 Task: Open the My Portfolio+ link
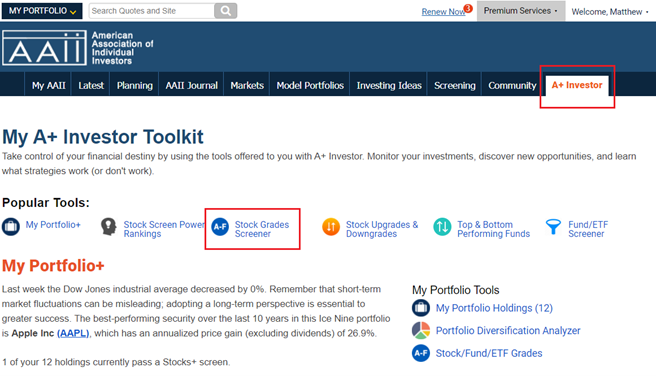[53, 225]
